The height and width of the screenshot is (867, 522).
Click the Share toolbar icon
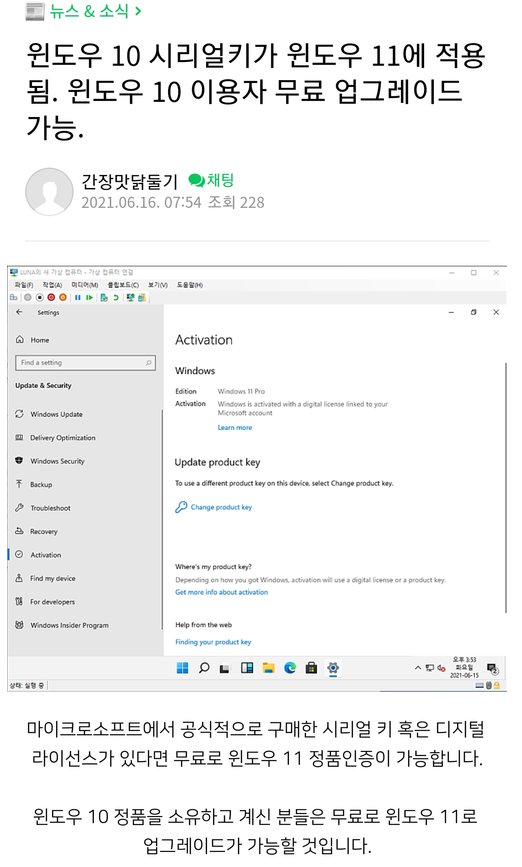[142, 297]
